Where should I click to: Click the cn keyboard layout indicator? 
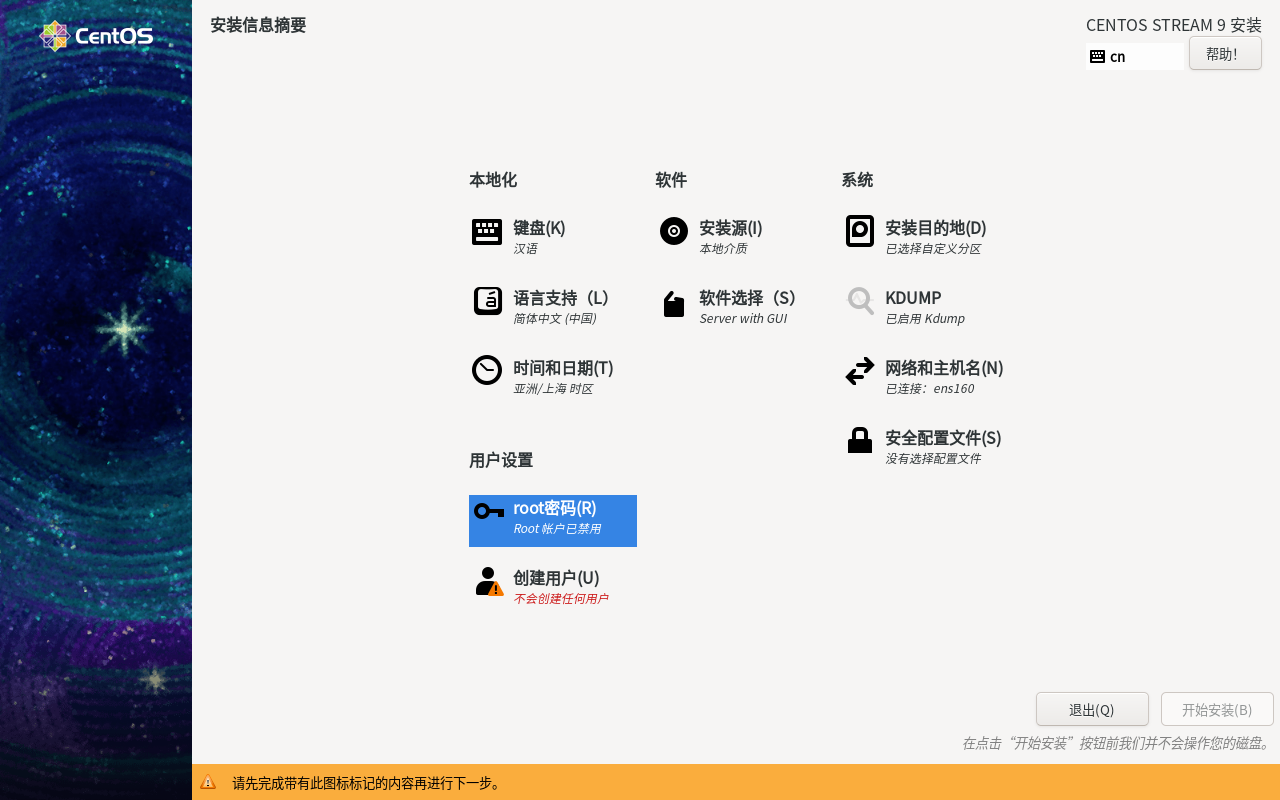[x=1135, y=56]
